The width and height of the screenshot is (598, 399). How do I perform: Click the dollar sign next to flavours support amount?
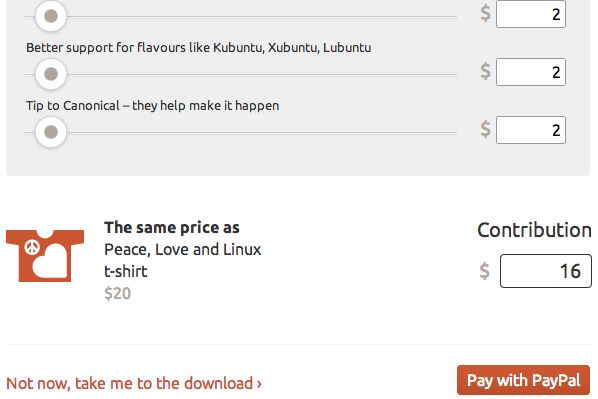(485, 71)
